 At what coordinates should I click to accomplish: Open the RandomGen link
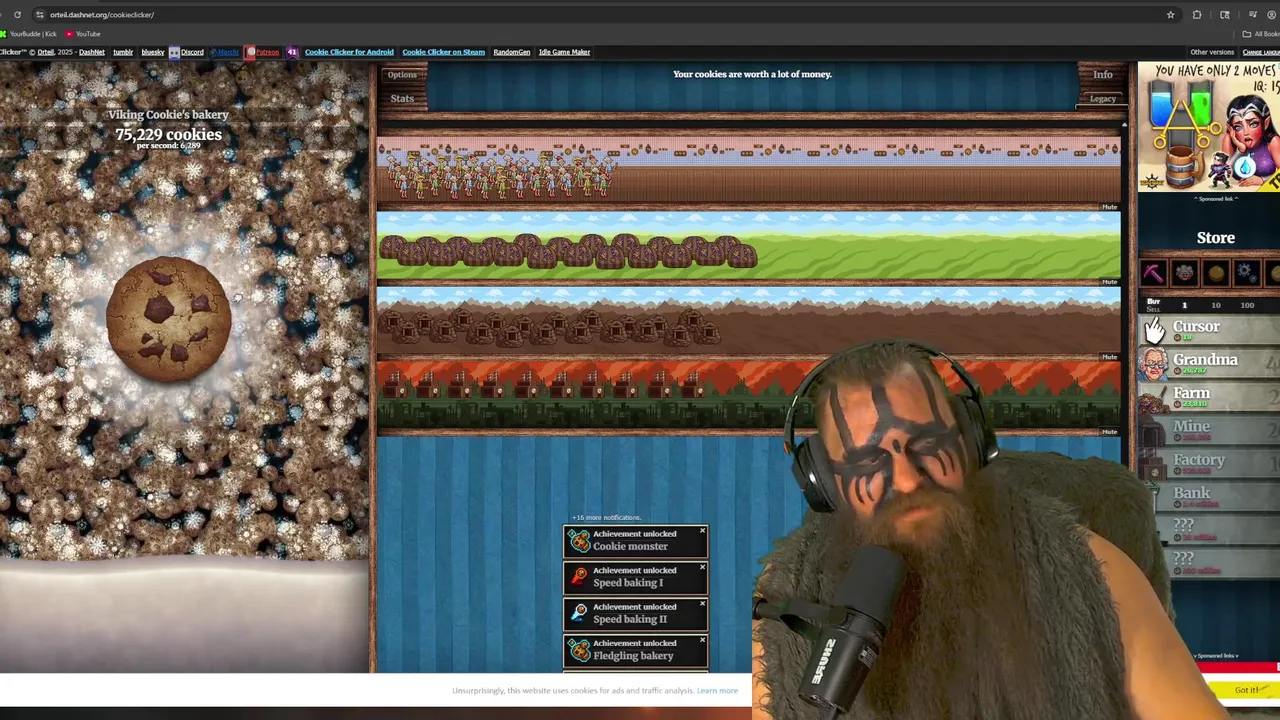point(511,52)
